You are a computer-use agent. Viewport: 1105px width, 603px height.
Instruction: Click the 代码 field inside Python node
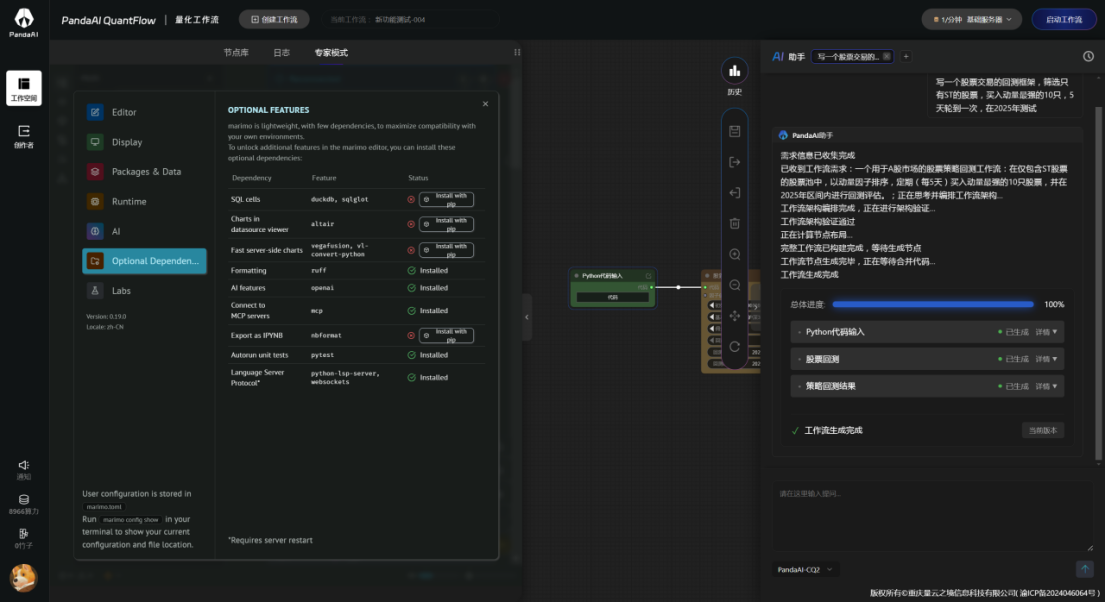[x=612, y=297]
